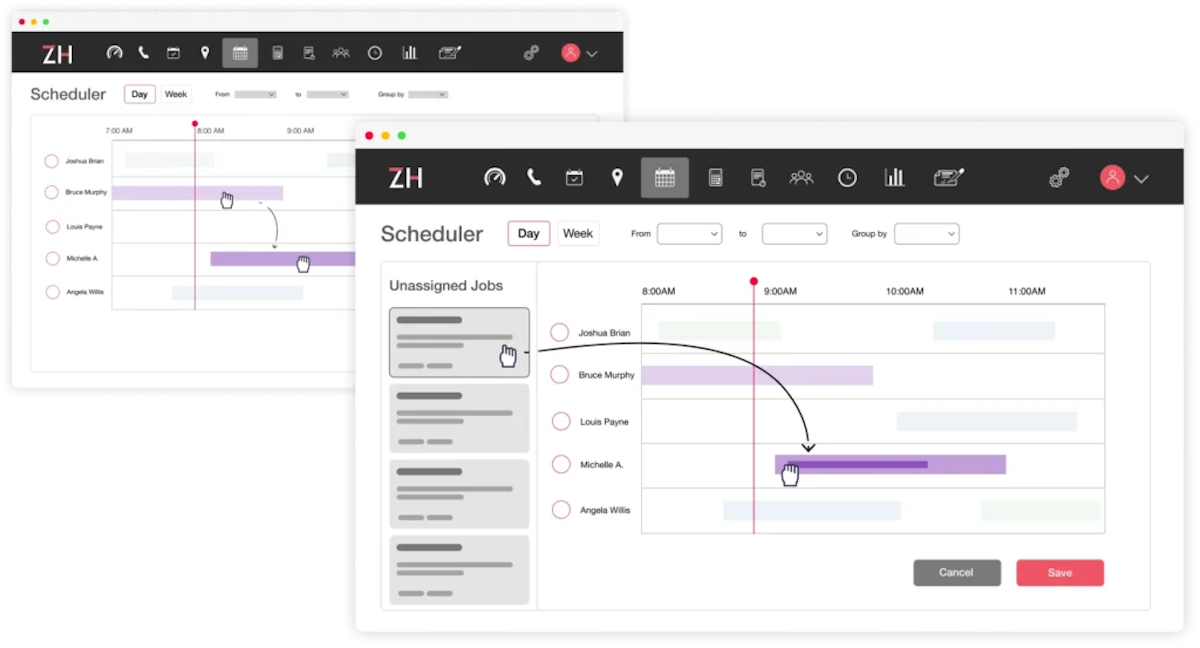The height and width of the screenshot is (648, 1200).
Task: Click the invoice document icon in back window
Action: (x=309, y=53)
